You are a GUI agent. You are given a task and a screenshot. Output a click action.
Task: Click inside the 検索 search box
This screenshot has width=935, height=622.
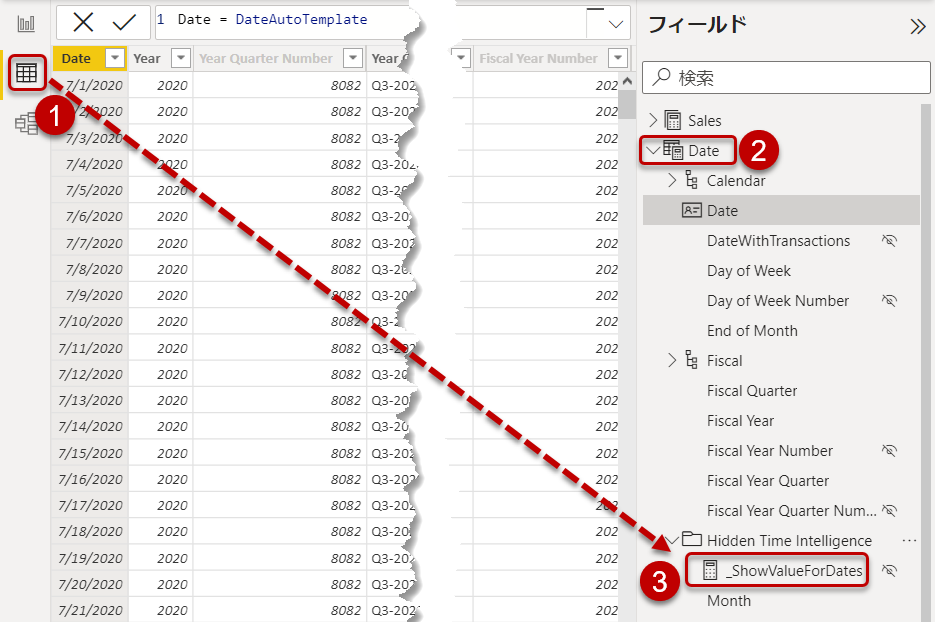[x=785, y=77]
